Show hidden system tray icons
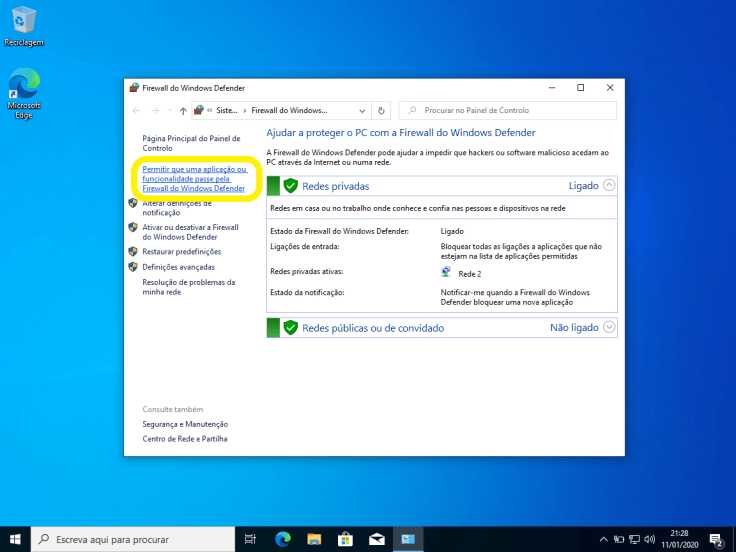 603,539
